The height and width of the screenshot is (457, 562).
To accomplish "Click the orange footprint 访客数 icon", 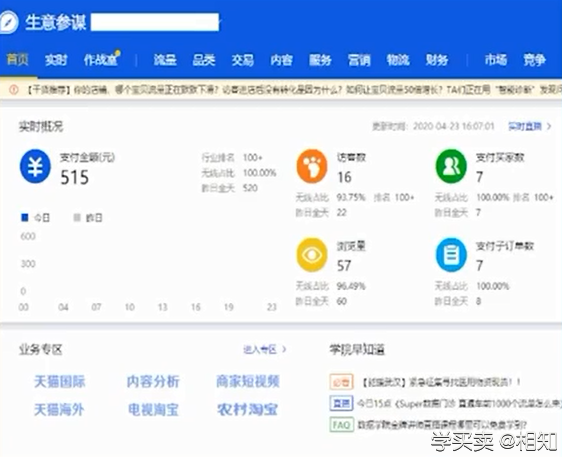I will tap(312, 166).
